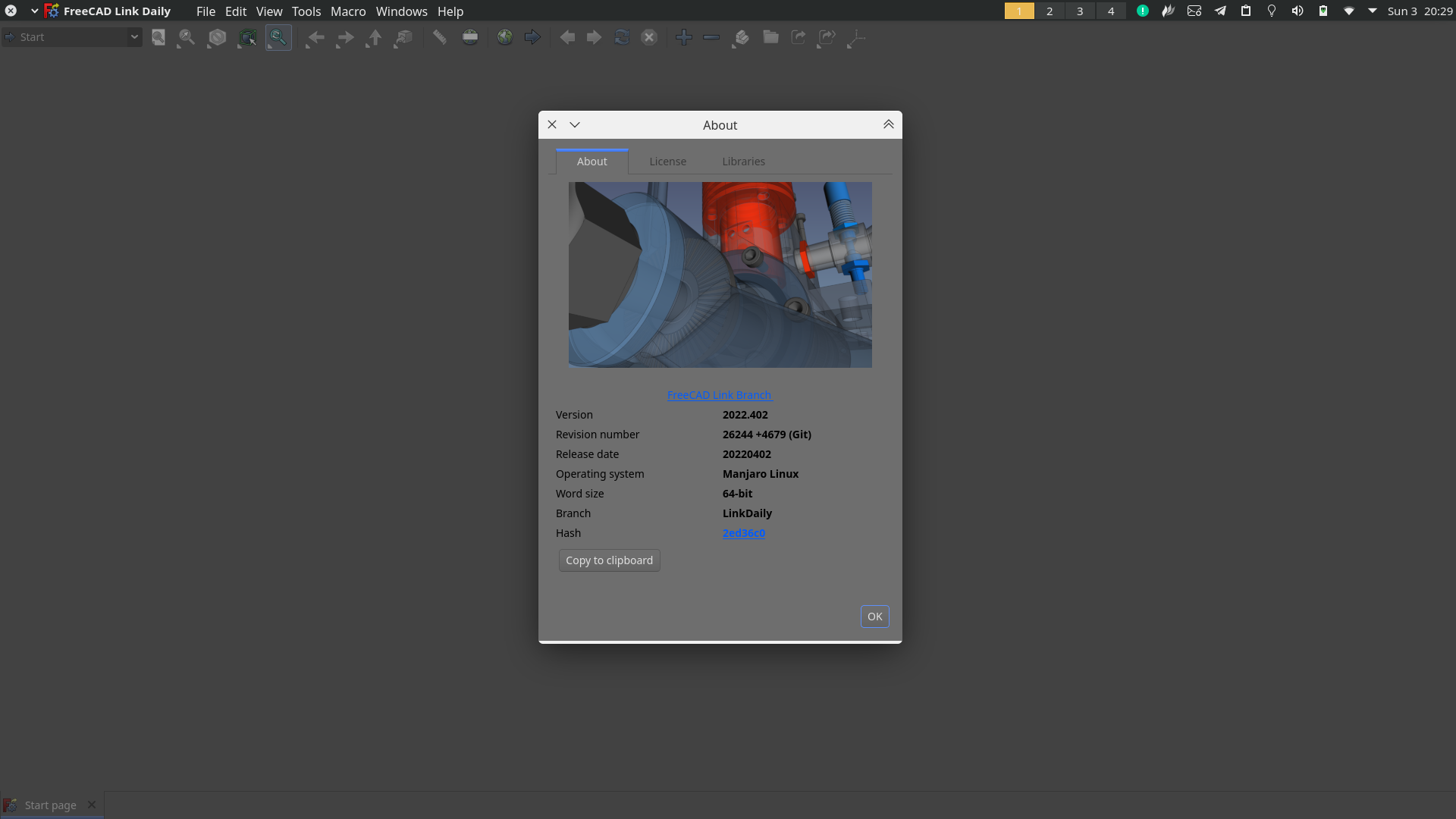Open the Macro menu
The height and width of the screenshot is (819, 1456).
(348, 11)
